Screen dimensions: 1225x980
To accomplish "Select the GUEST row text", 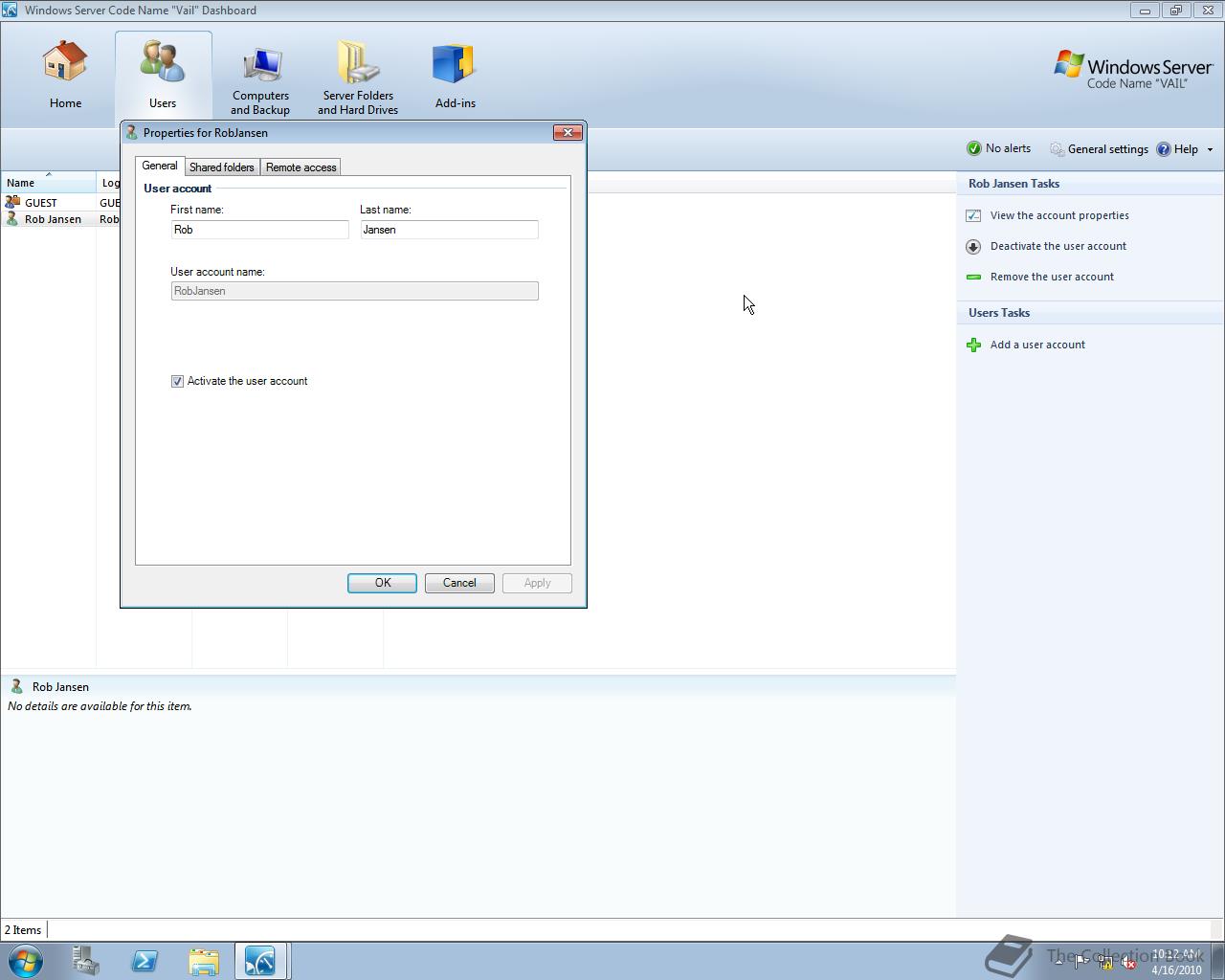I will [x=41, y=203].
